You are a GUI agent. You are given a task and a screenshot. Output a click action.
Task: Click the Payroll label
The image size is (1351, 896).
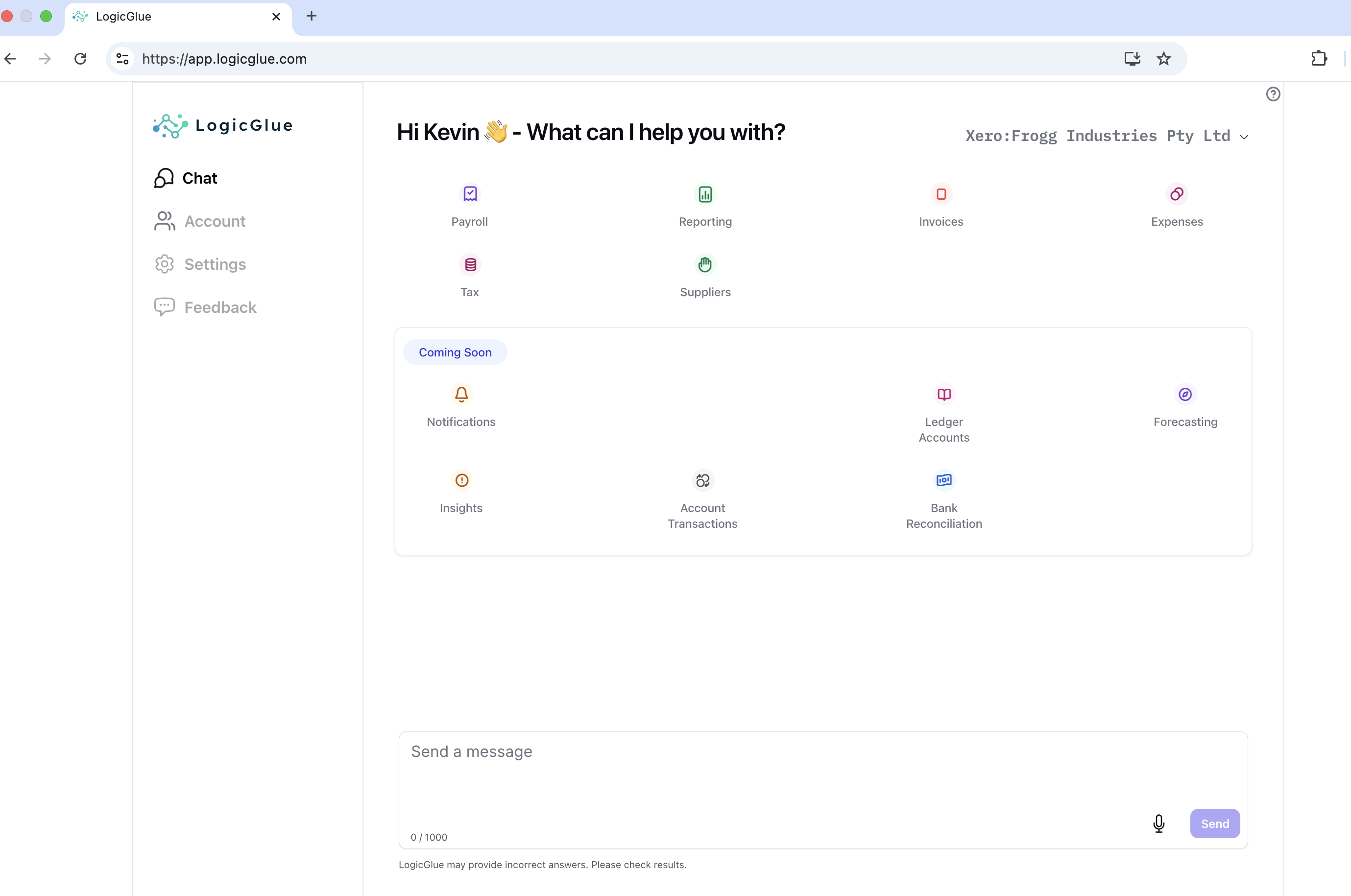pyautogui.click(x=469, y=222)
